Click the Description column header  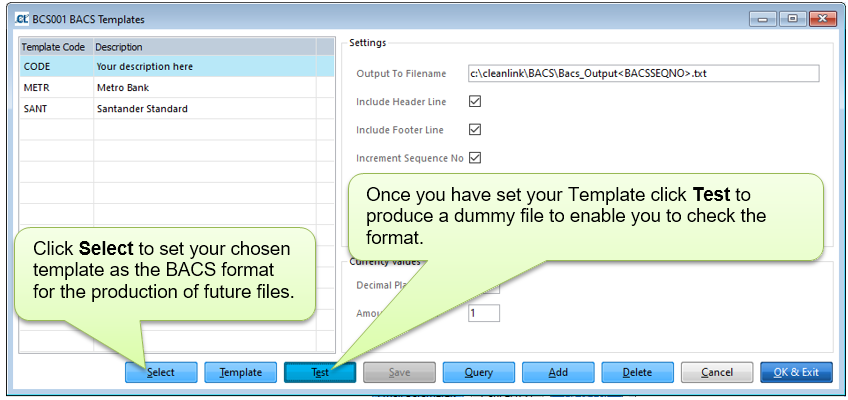pyautogui.click(x=200, y=47)
